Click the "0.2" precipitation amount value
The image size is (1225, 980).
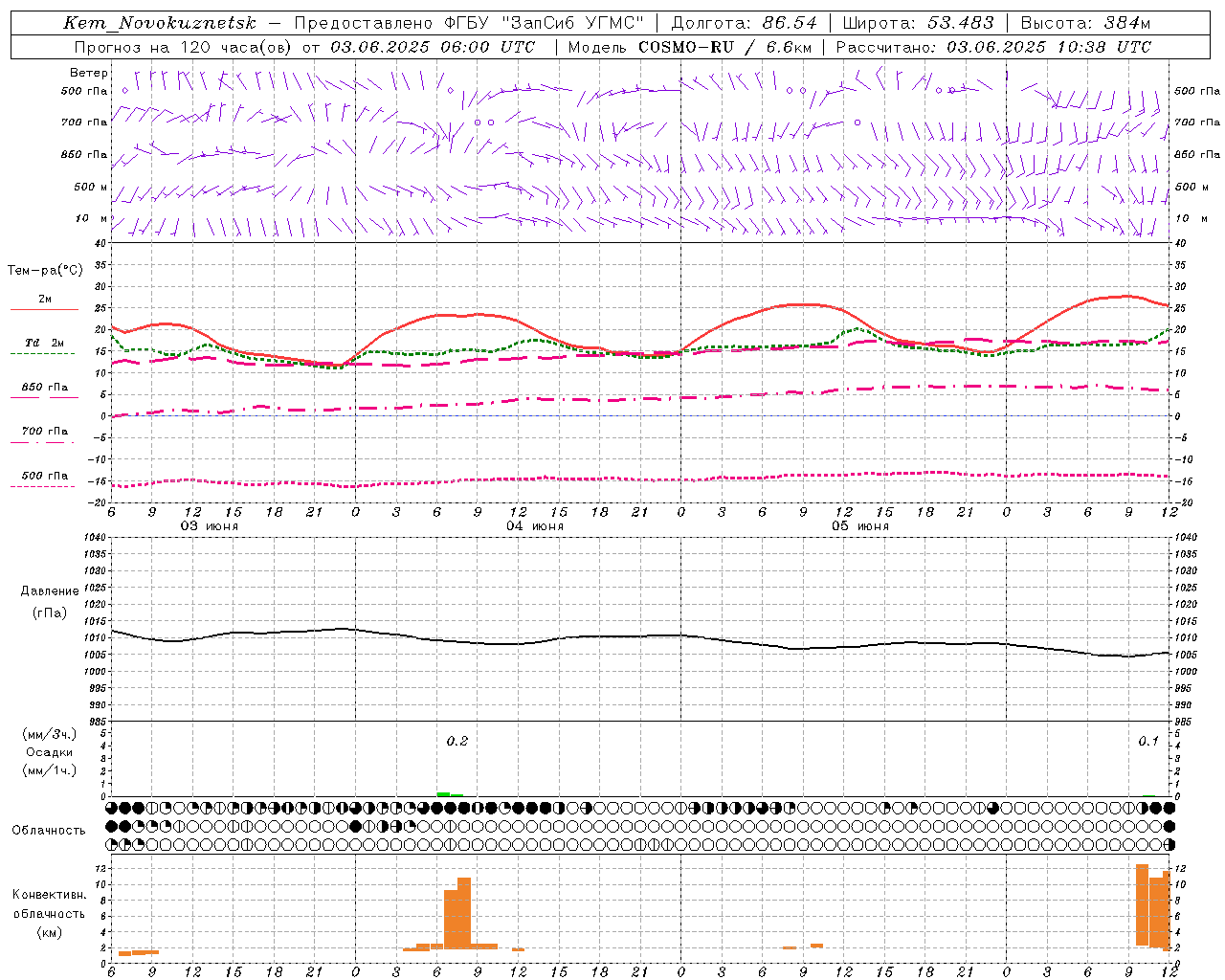[x=457, y=742]
